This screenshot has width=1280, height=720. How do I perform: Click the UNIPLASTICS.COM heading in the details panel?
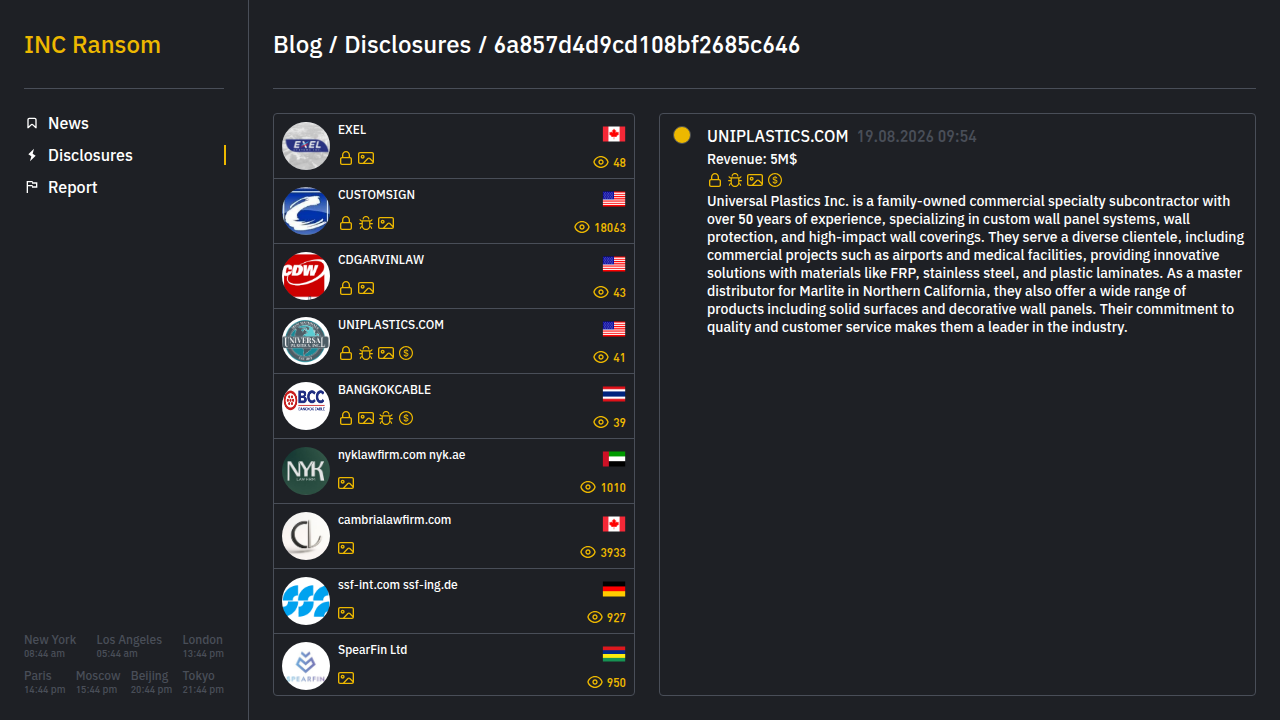coord(777,136)
